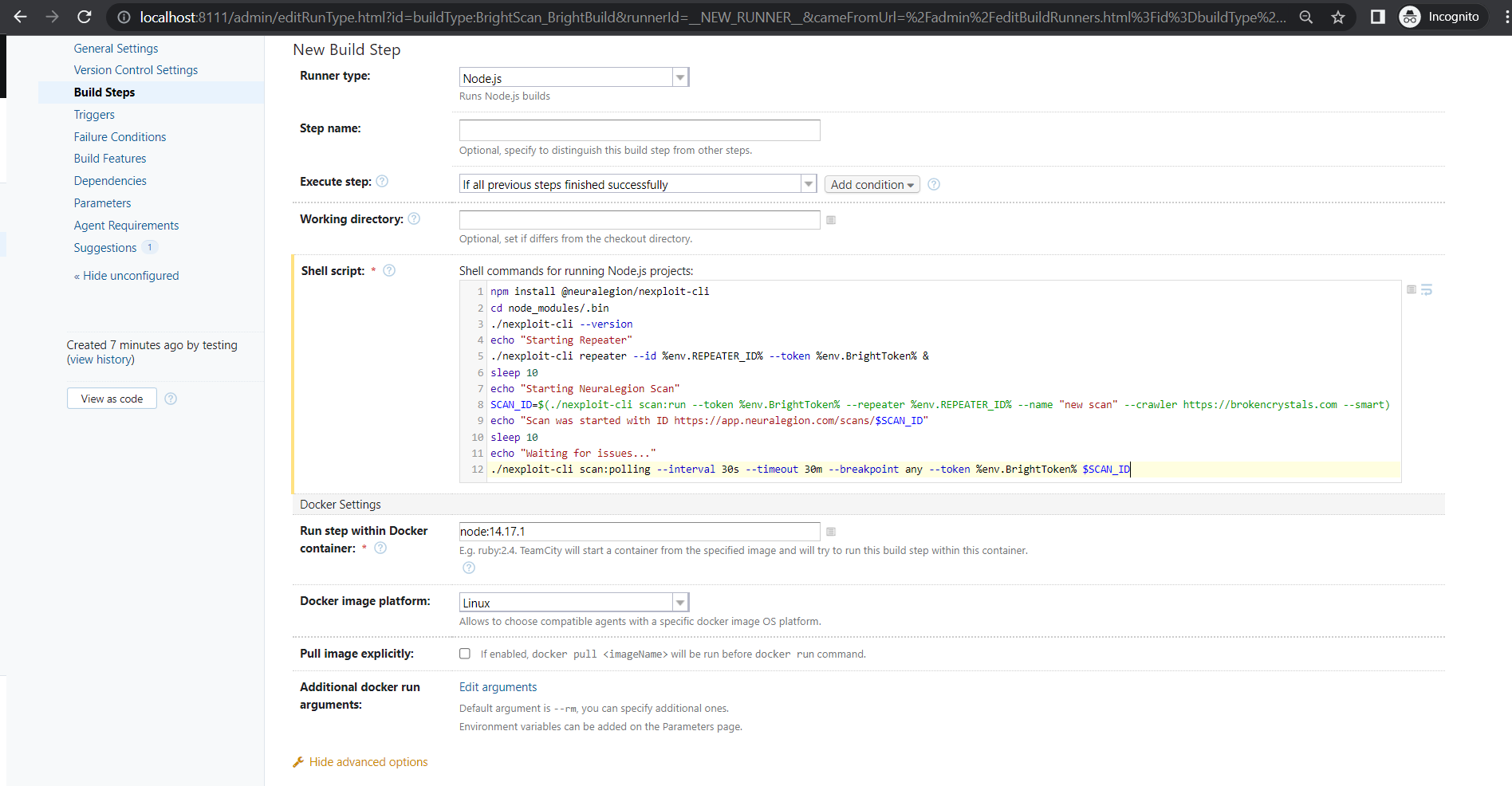Open Suggestions in the sidebar
The width and height of the screenshot is (1512, 786).
click(105, 248)
